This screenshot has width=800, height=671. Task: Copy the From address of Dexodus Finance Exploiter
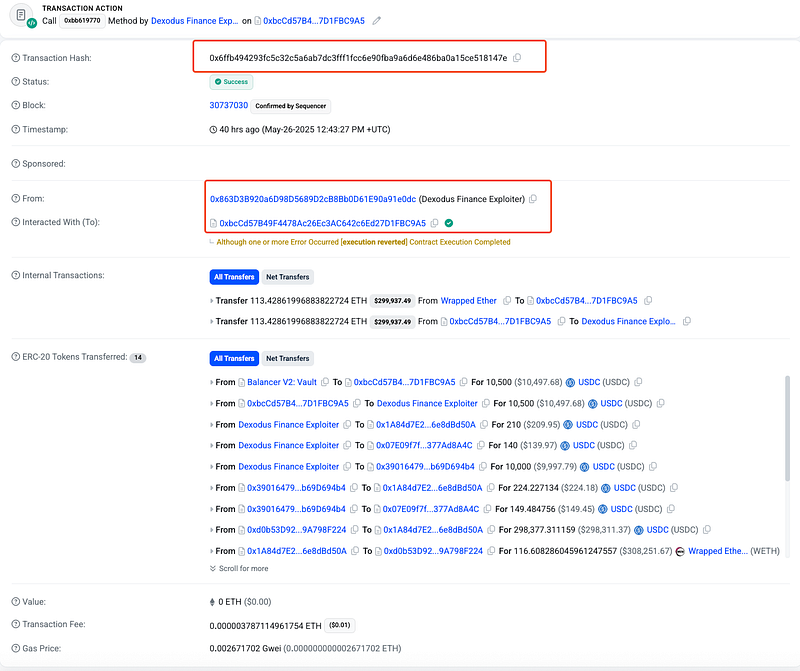[533, 199]
